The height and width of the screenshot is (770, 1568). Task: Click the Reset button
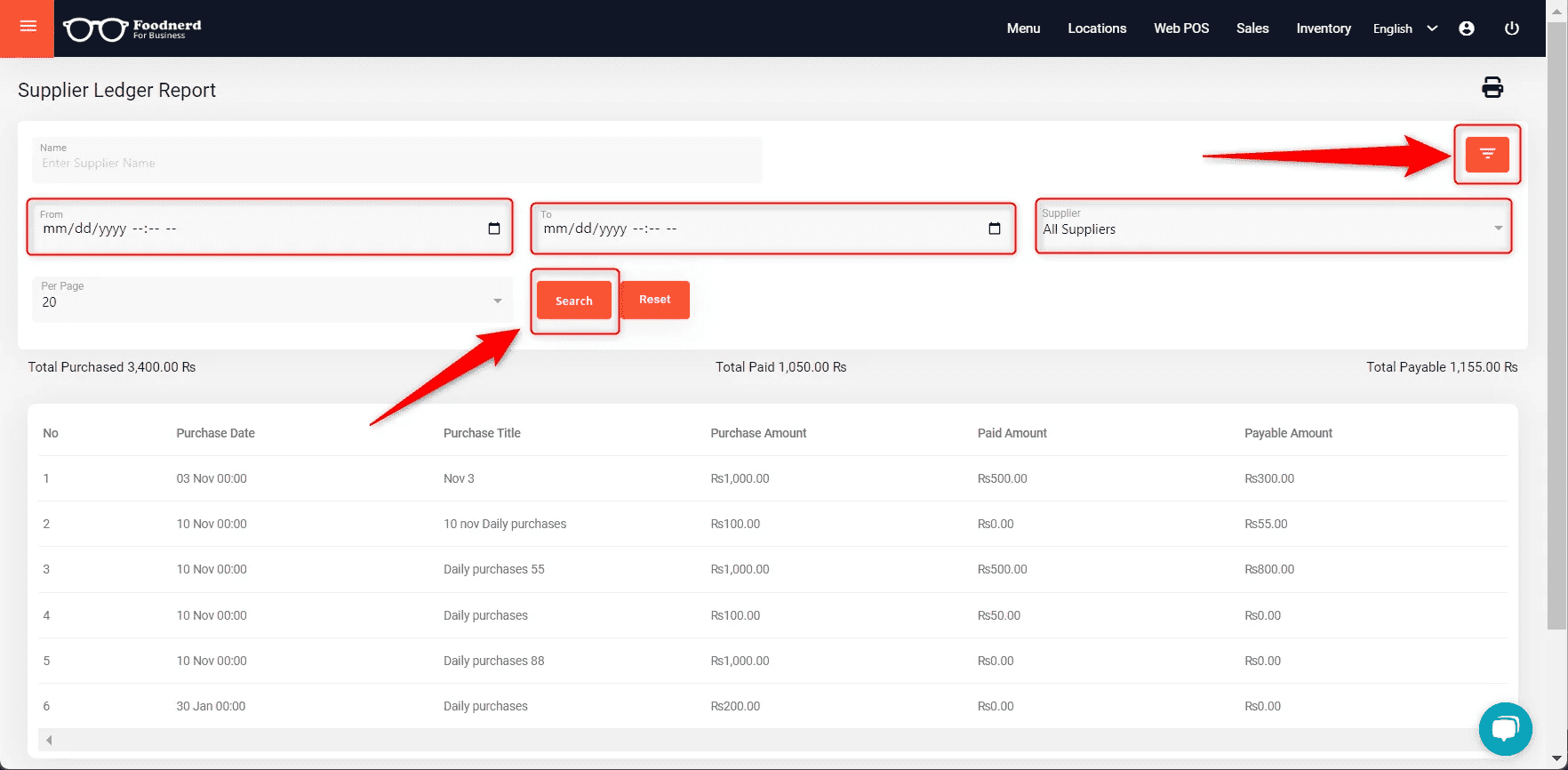655,300
